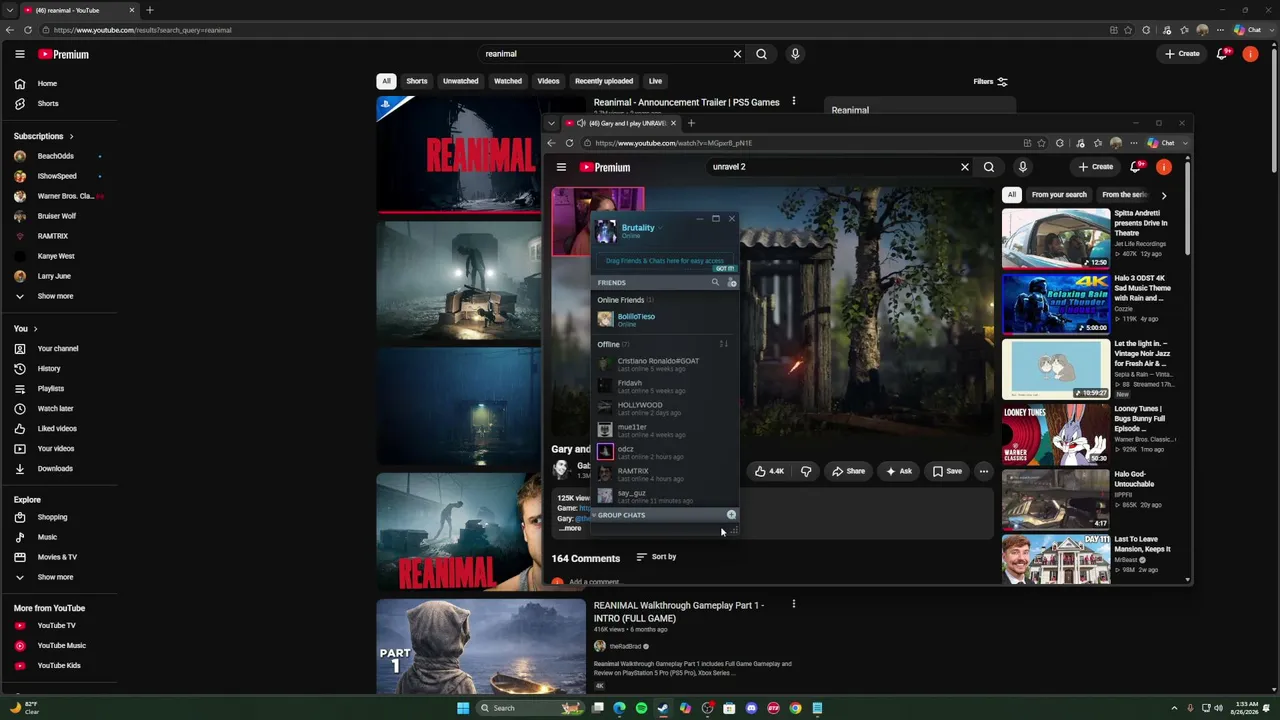Reload the Unravel video page
The height and width of the screenshot is (720, 1280).
click(x=569, y=143)
